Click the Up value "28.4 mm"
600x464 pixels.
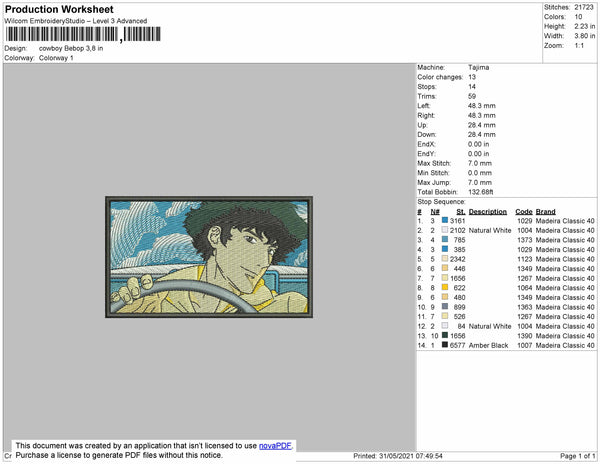(482, 125)
